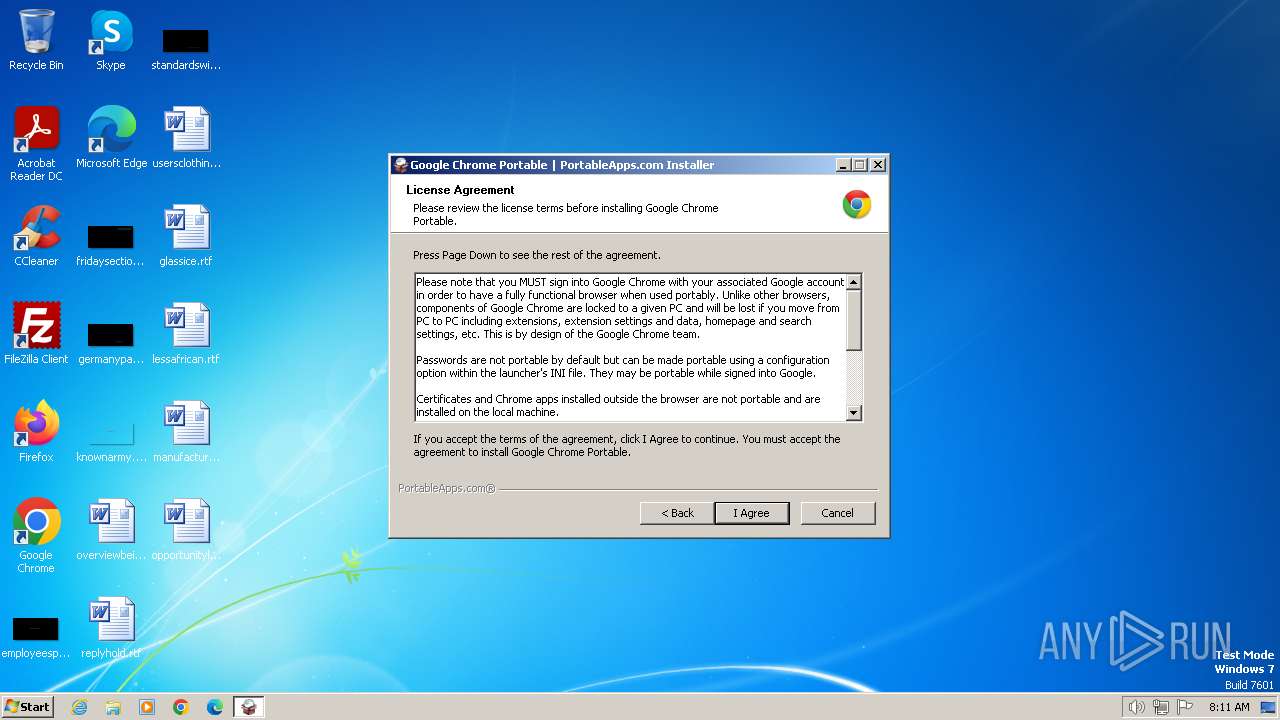Image resolution: width=1280 pixels, height=720 pixels.
Task: Open Windows Explorer from taskbar
Action: tap(113, 707)
